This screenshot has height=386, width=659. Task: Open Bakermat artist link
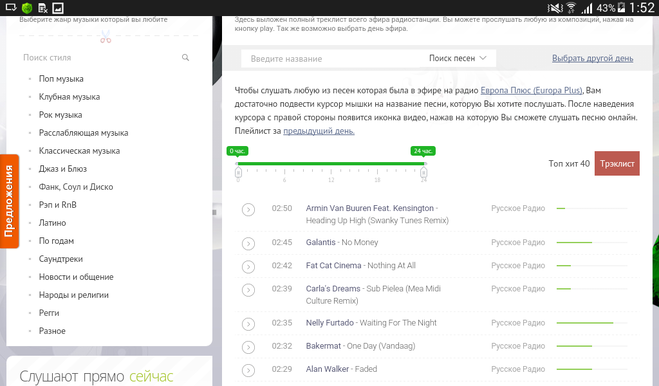coord(323,346)
